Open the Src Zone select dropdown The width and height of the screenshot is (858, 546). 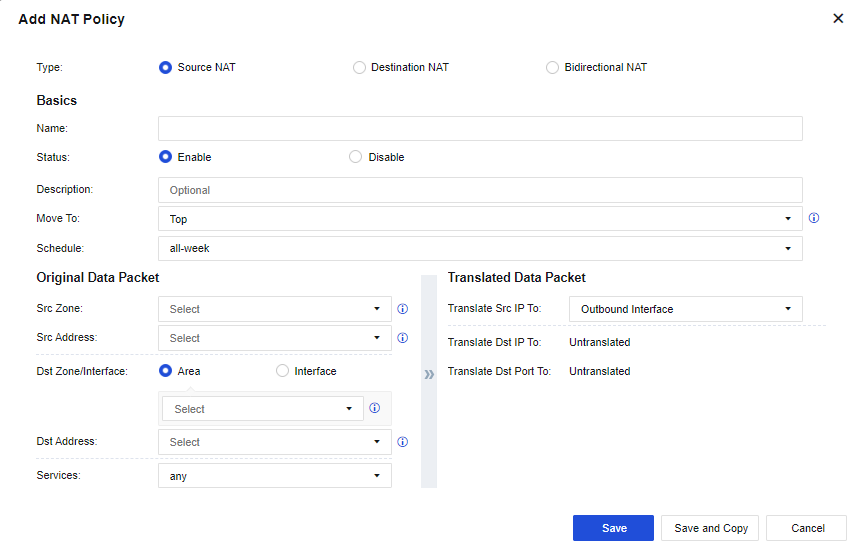[x=274, y=309]
